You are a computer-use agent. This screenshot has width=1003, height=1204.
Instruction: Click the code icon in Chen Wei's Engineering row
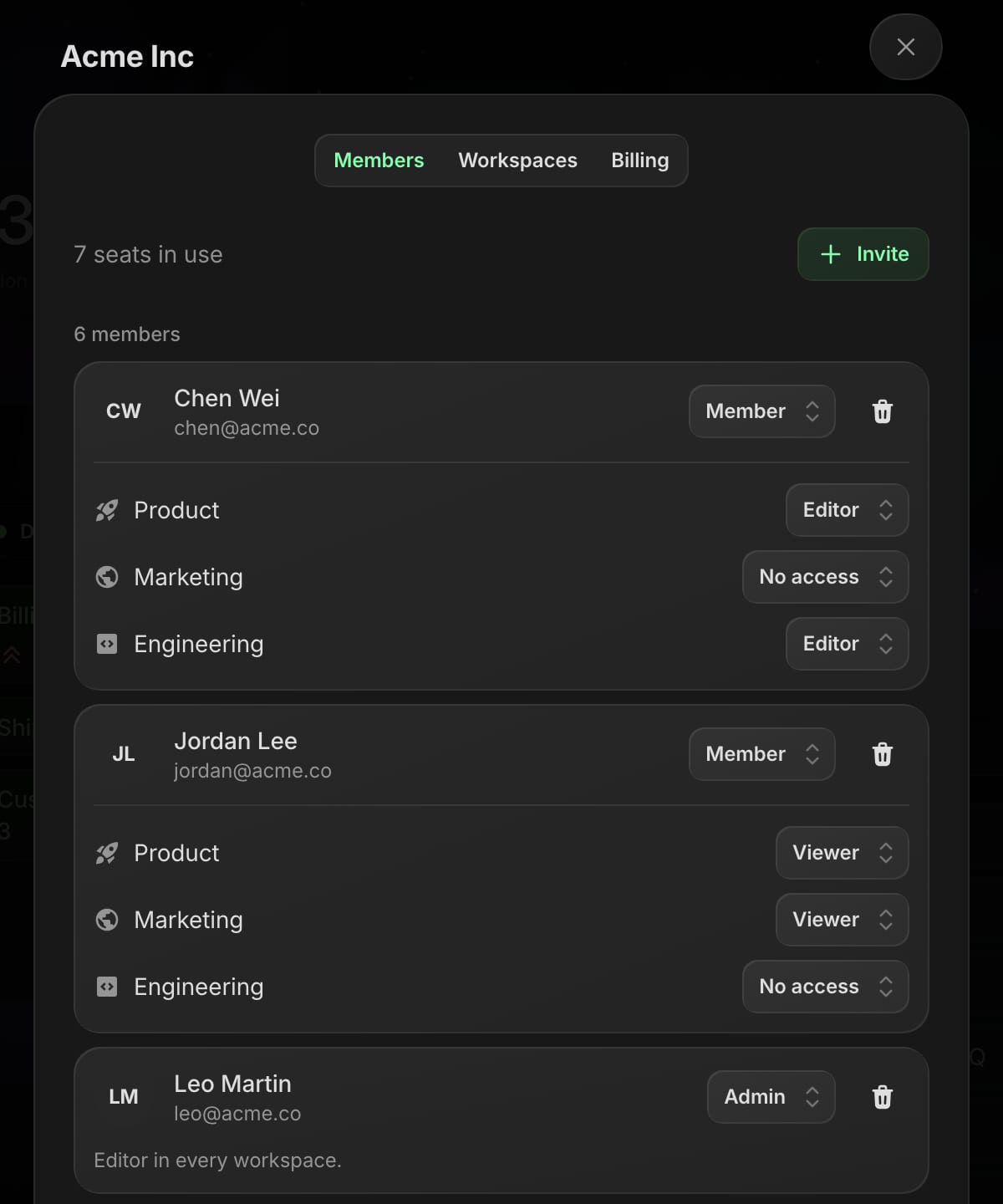tap(107, 644)
